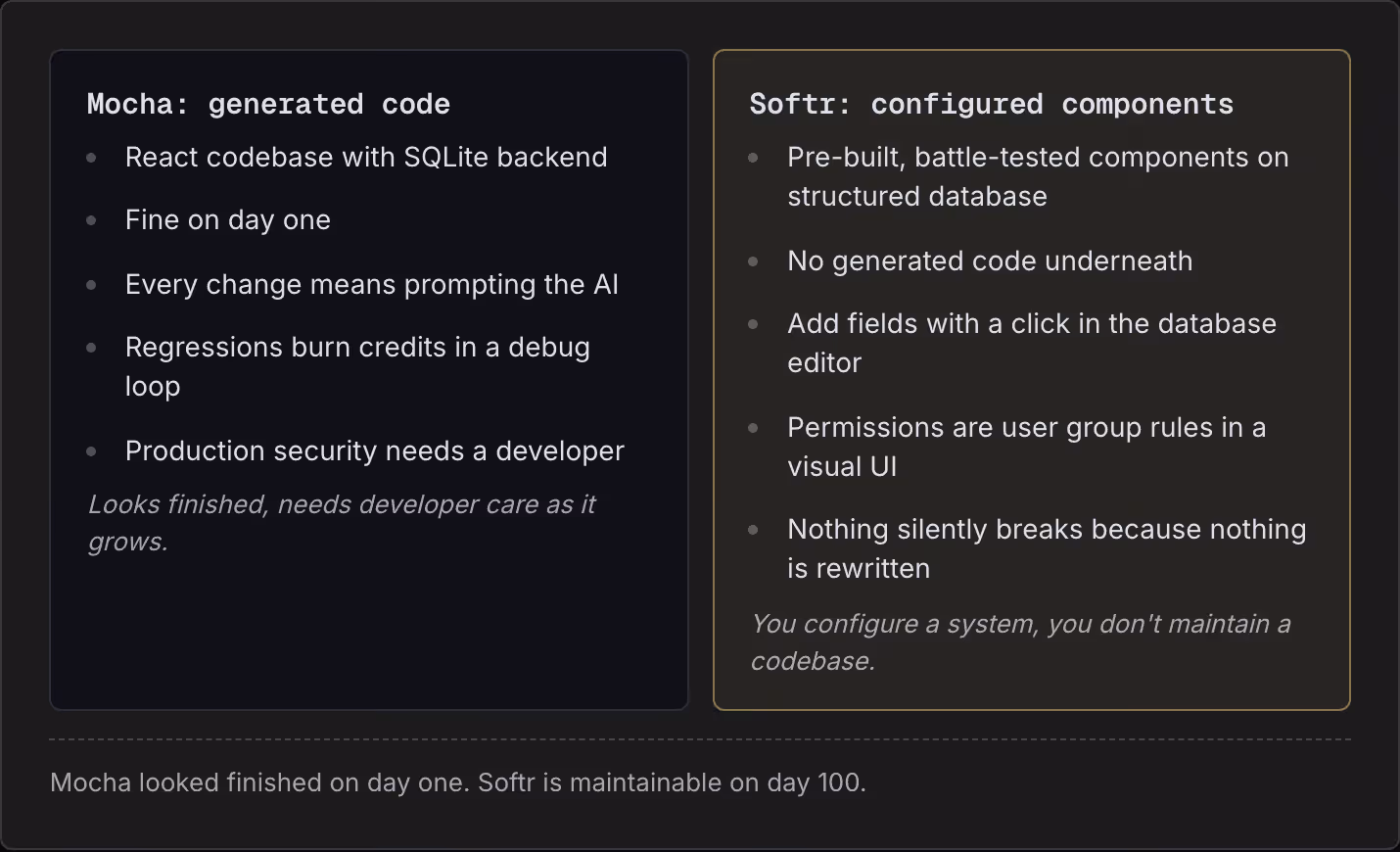
Task: Click italic note 'Looks finished, needs developer care'
Action: pyautogui.click(x=342, y=523)
